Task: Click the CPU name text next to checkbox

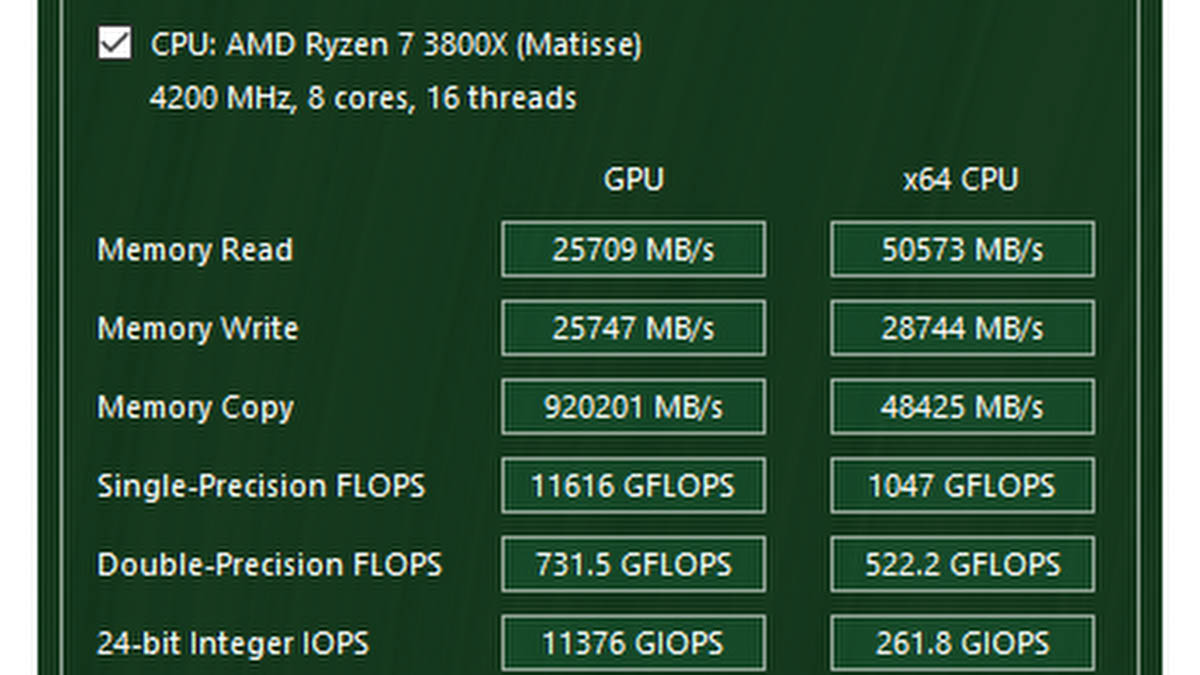Action: point(396,45)
